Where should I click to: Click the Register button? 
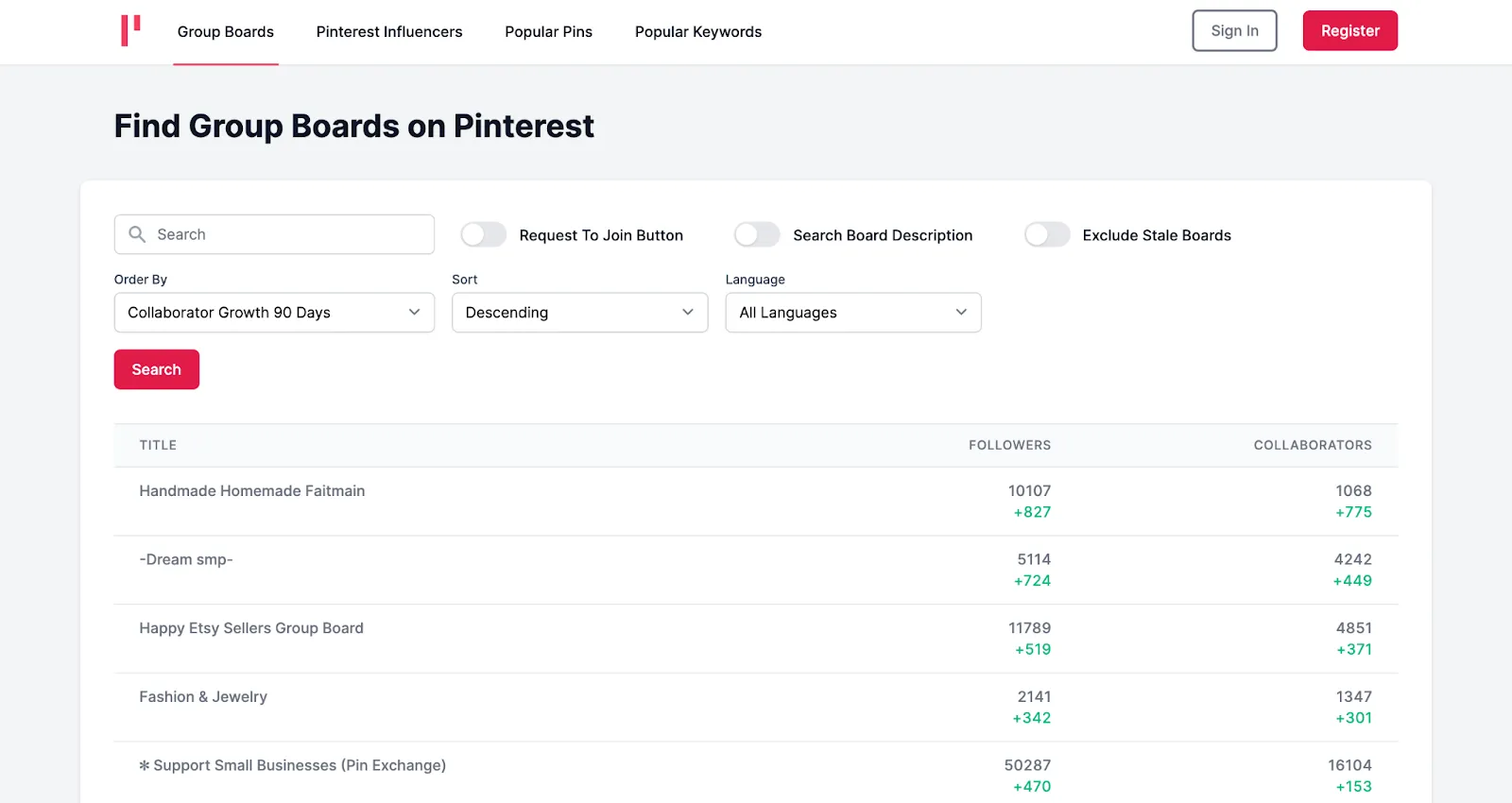tap(1350, 30)
